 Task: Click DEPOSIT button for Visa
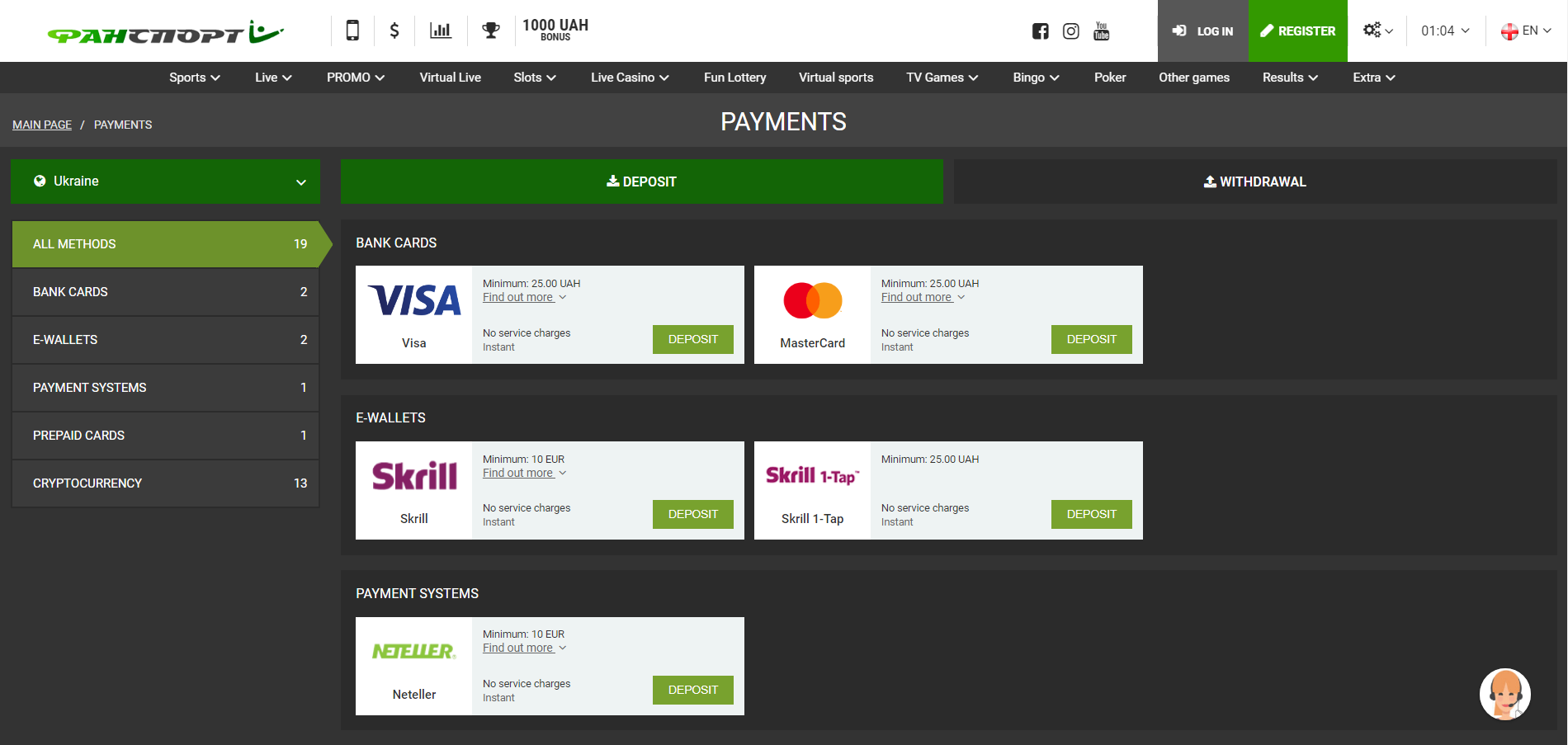693,339
